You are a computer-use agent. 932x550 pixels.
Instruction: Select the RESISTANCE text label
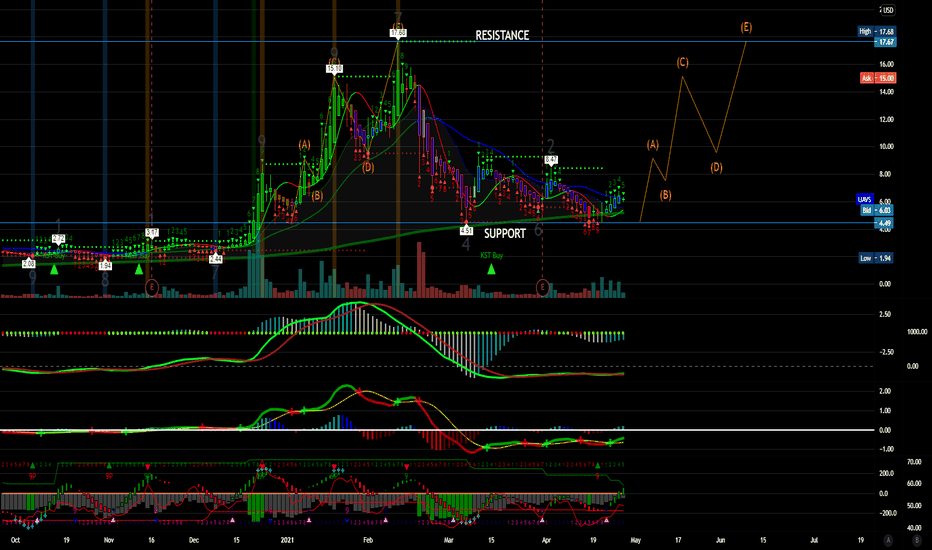point(502,36)
